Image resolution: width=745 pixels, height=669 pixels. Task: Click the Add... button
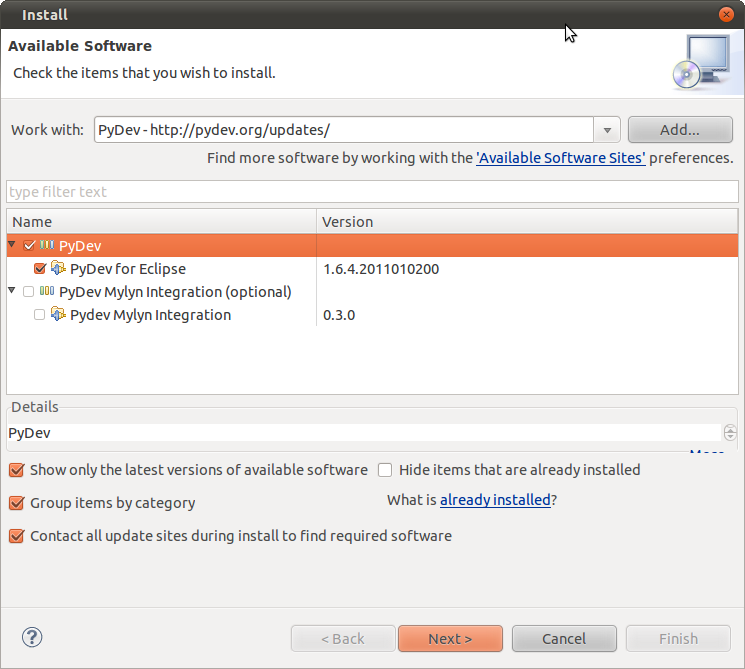[x=680, y=130]
